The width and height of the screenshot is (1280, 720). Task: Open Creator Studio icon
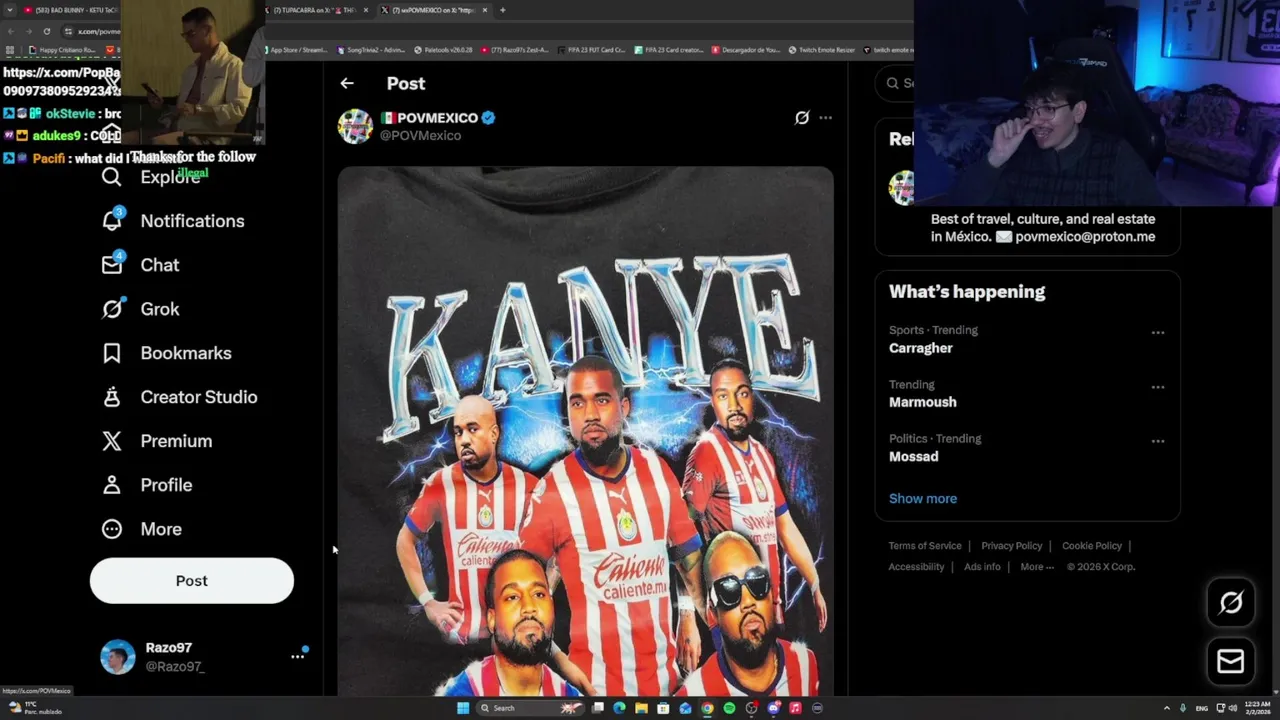pos(112,397)
